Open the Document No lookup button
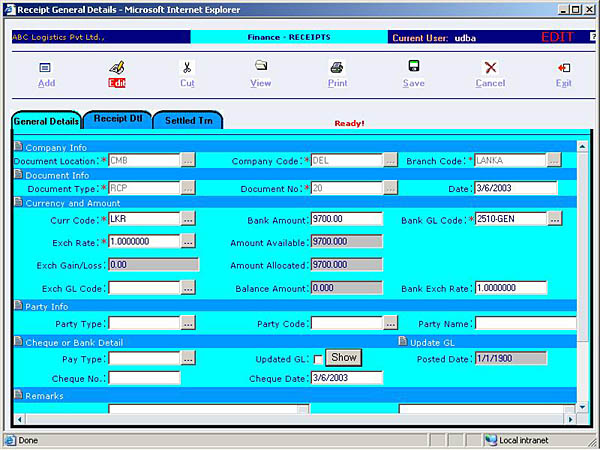The height and width of the screenshot is (450, 600). 390,188
